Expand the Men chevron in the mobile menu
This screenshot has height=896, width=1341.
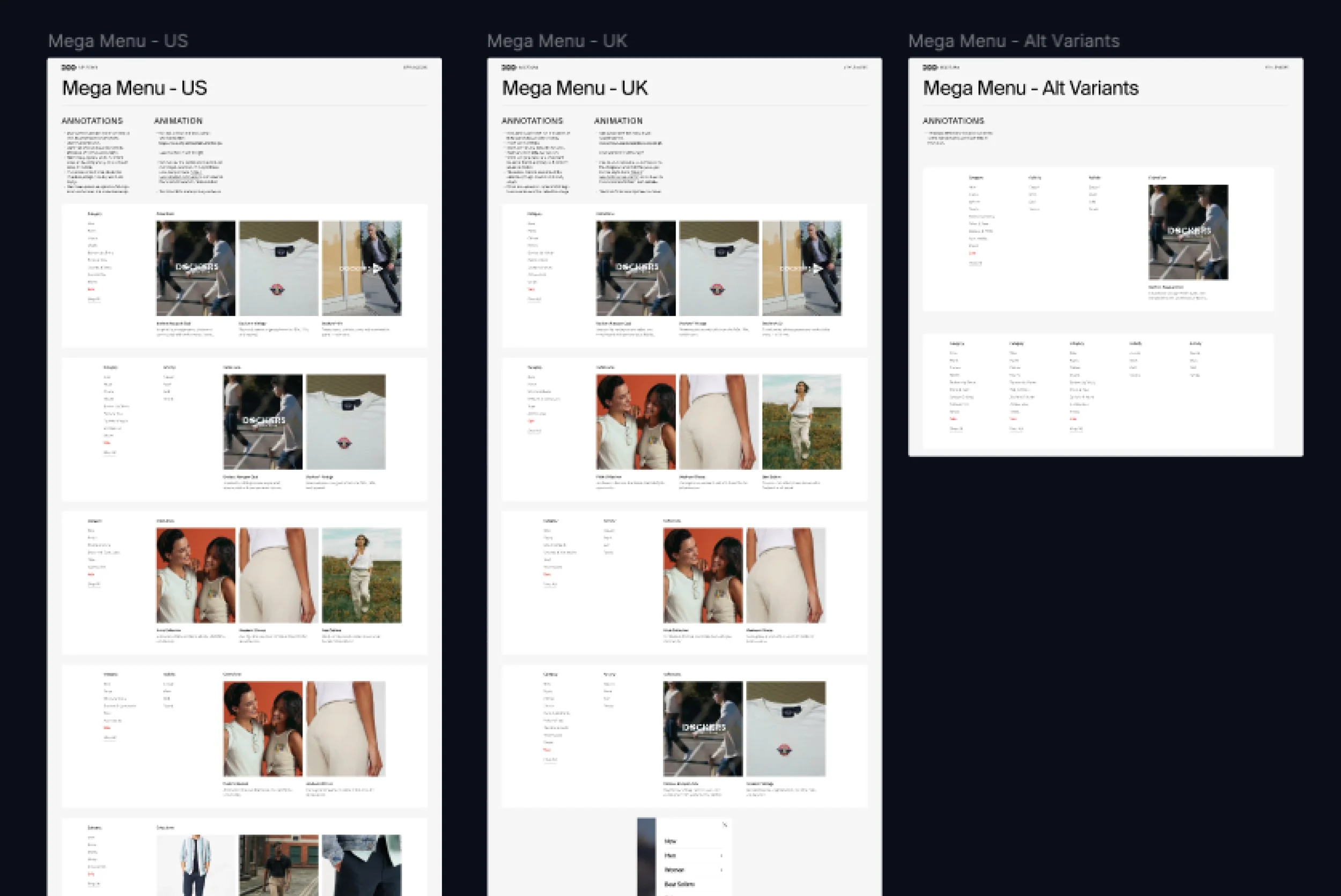click(721, 855)
